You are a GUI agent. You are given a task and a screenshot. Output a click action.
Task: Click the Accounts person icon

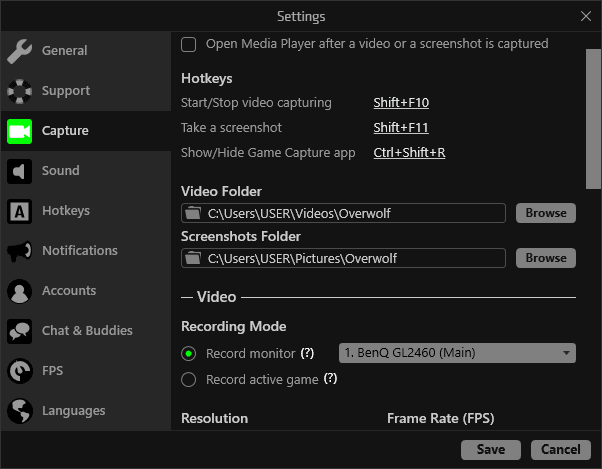20,291
